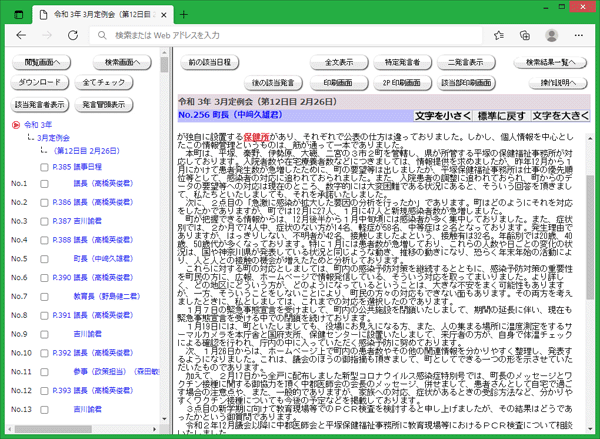Image resolution: width=600 pixels, height=439 pixels.
Task: Select the 令和3年 3月定例会 tab
Action: coord(103,15)
